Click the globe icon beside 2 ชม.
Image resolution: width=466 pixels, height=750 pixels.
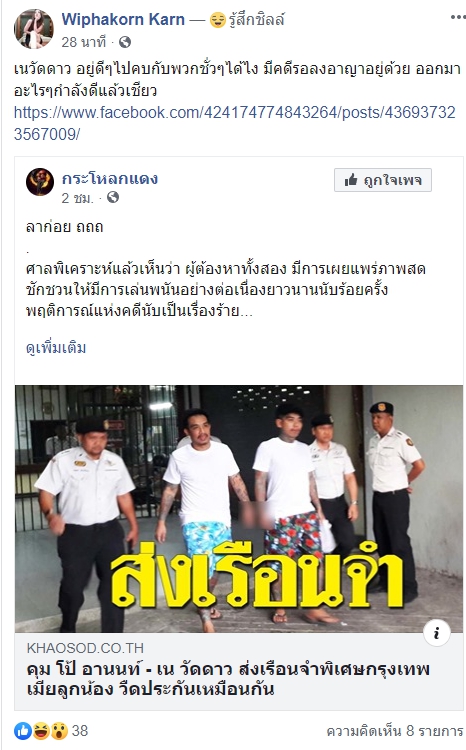(113, 197)
